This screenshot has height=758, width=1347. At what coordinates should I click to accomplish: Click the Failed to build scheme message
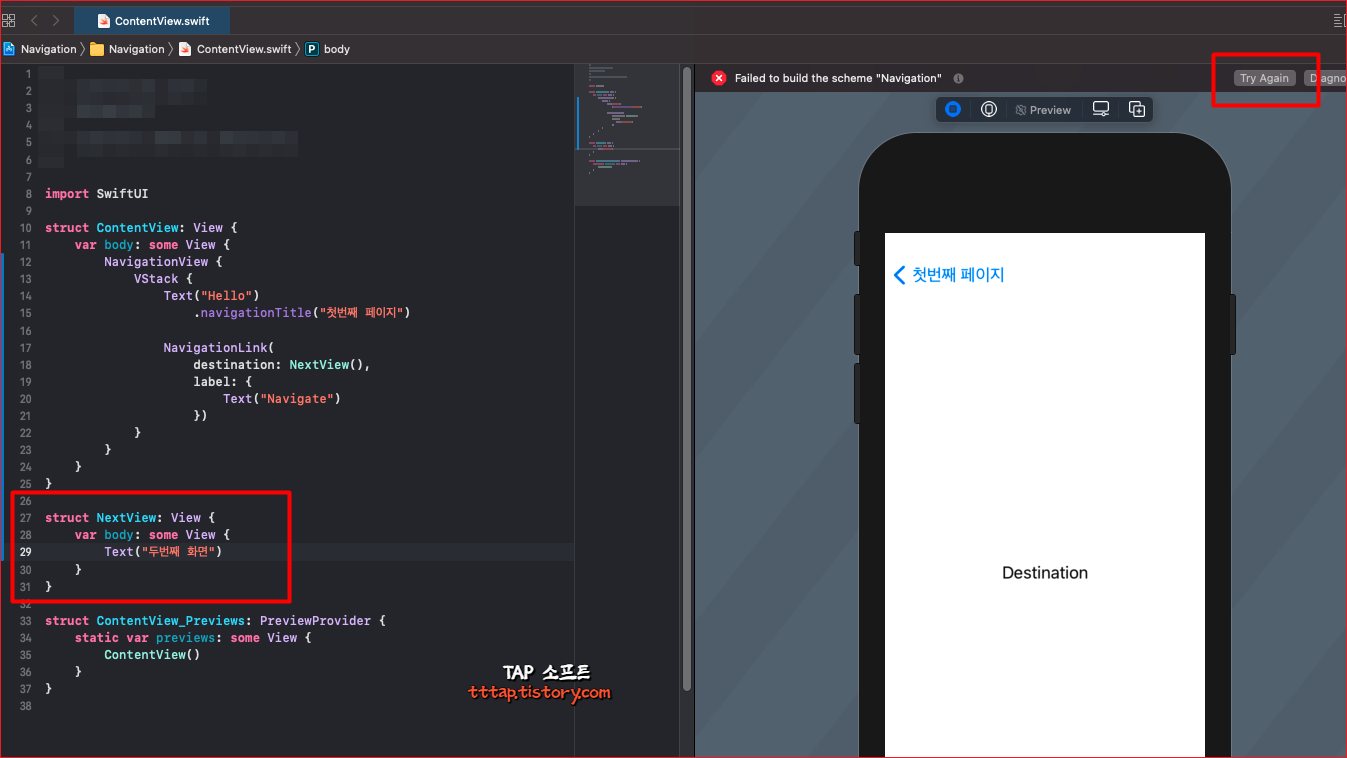click(838, 78)
